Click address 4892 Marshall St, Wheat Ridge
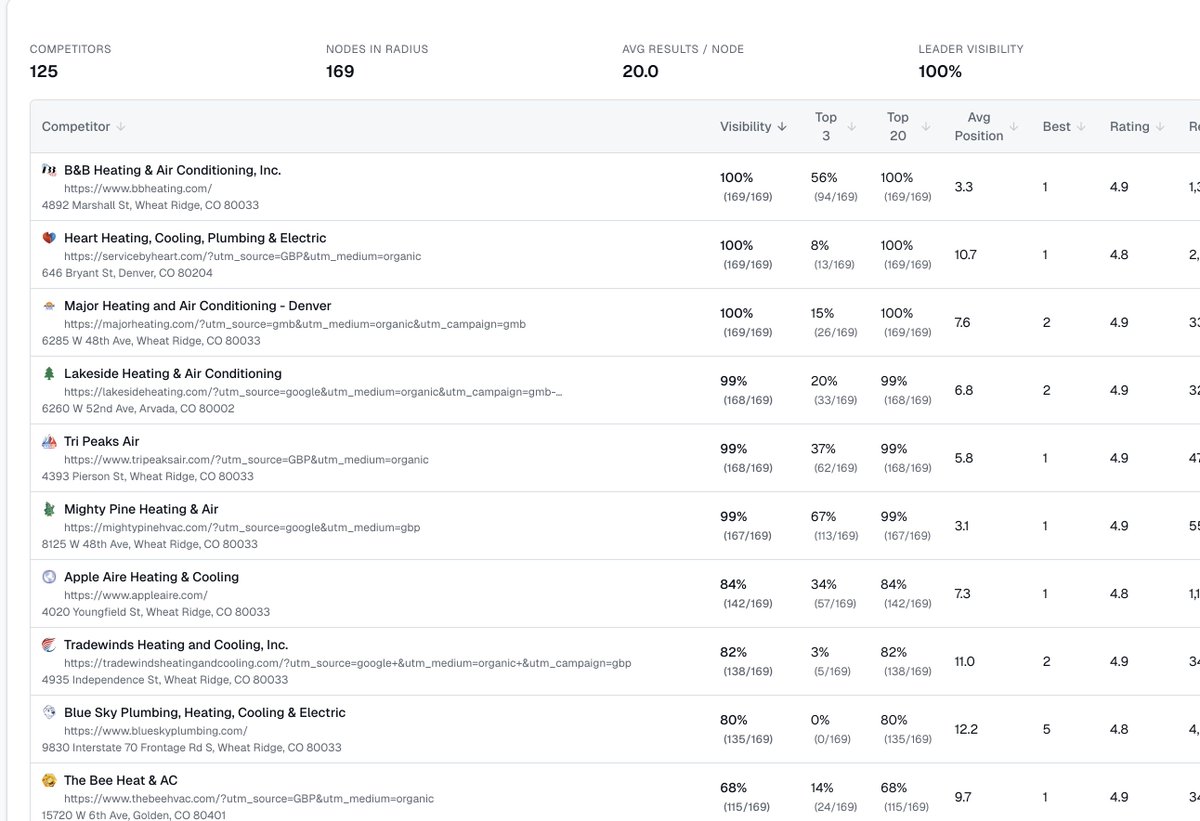Viewport: 1200px width, 821px height. (150, 205)
